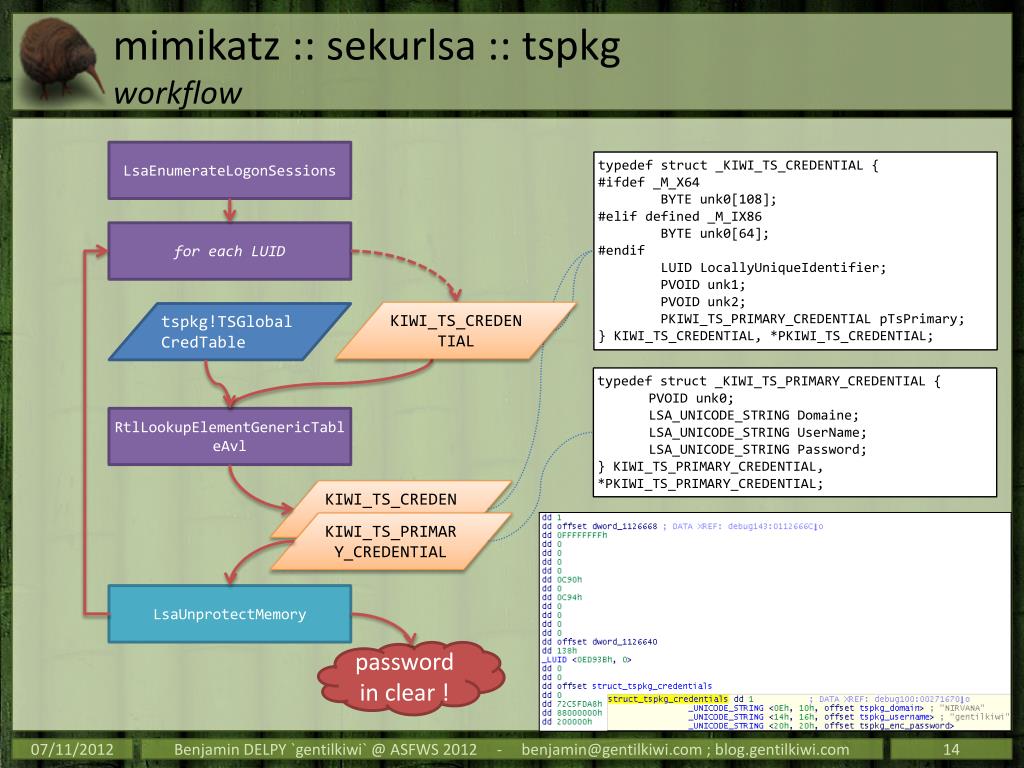Click the '_KIWI_TS_CREDENTIAL' typedef header line
The width and height of the screenshot is (1024, 768).
pos(738,165)
